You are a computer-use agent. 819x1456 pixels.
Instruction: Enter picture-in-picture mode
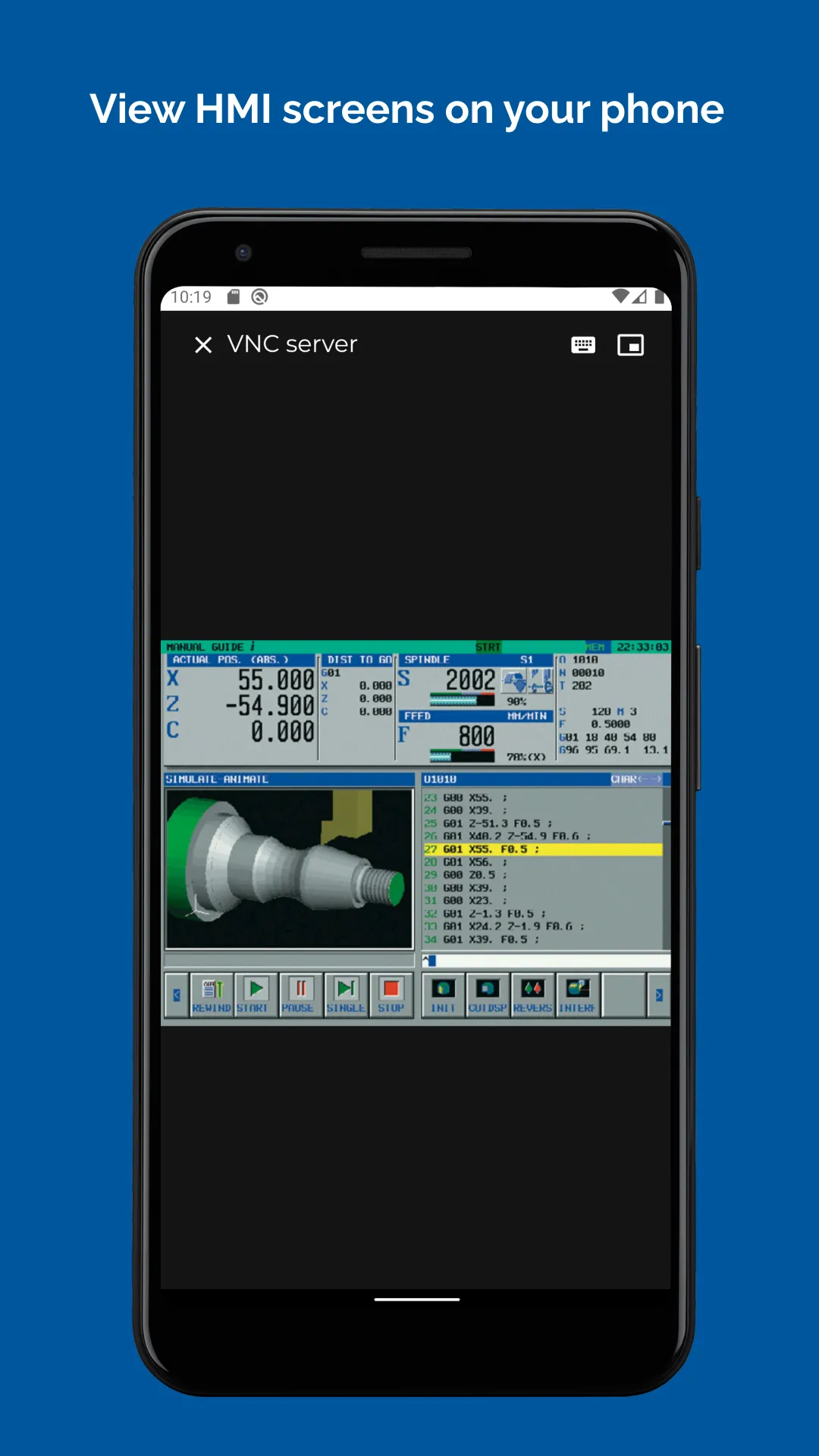pyautogui.click(x=630, y=346)
